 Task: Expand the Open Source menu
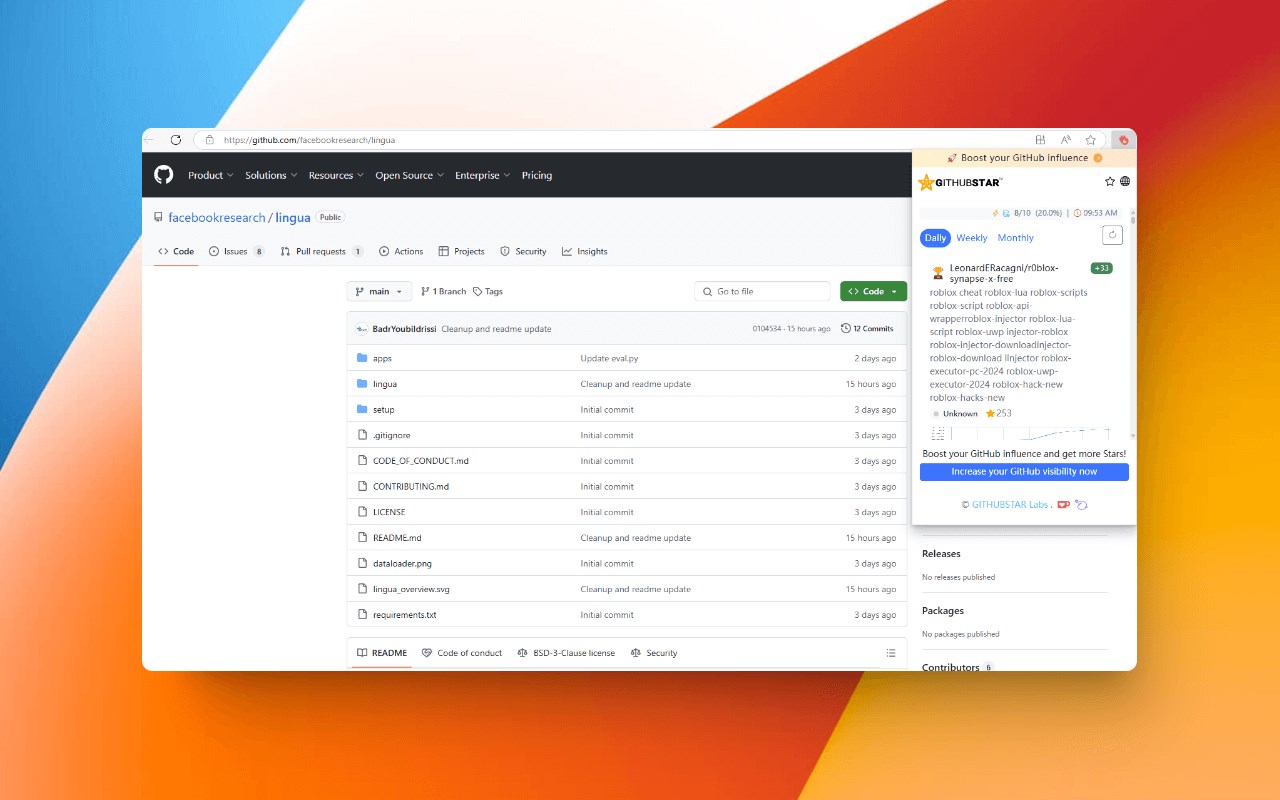[409, 175]
